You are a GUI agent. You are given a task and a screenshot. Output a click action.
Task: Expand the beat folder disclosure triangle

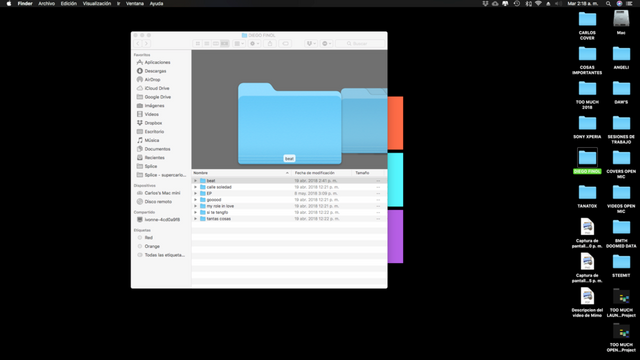pyautogui.click(x=196, y=180)
